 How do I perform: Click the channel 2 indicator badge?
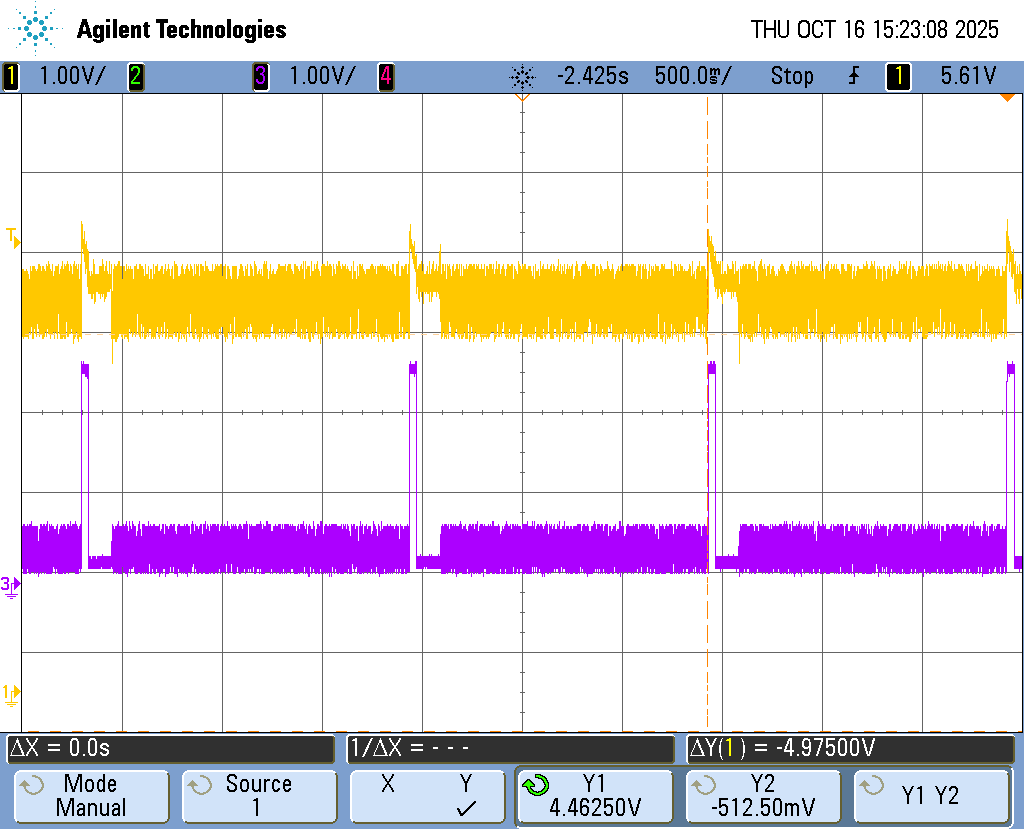coord(136,76)
